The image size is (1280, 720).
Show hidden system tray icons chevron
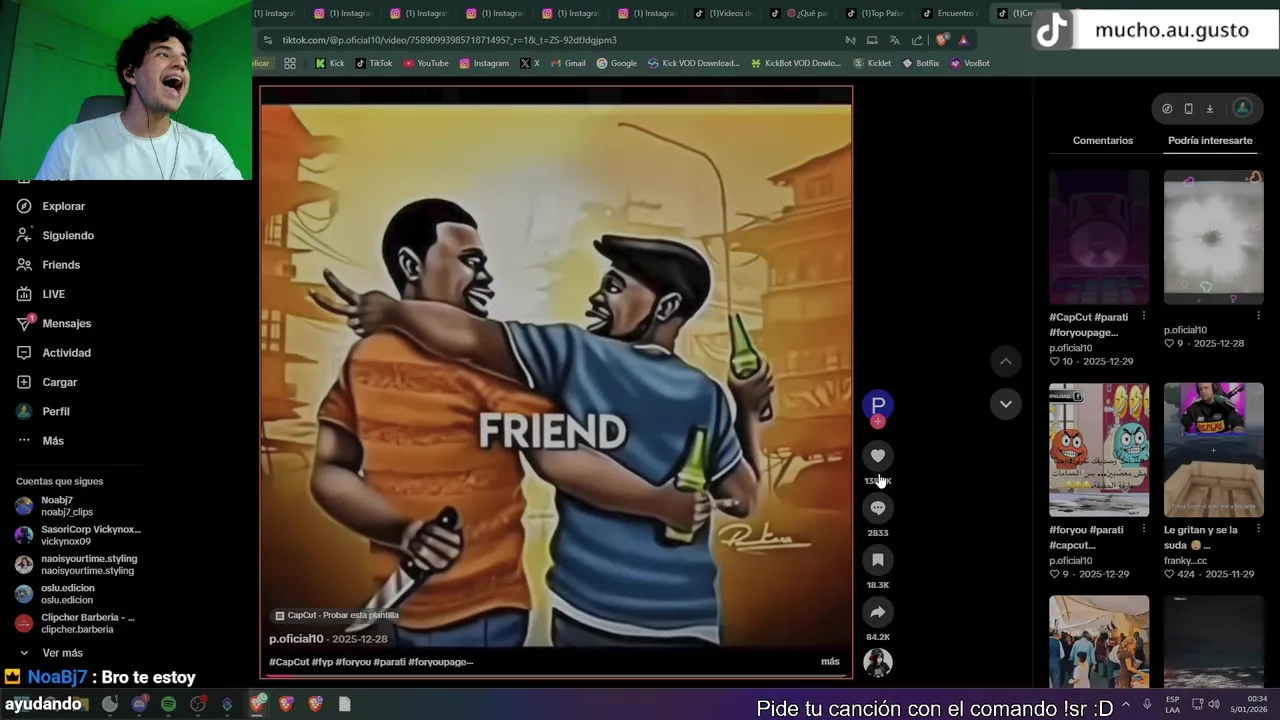click(1126, 704)
